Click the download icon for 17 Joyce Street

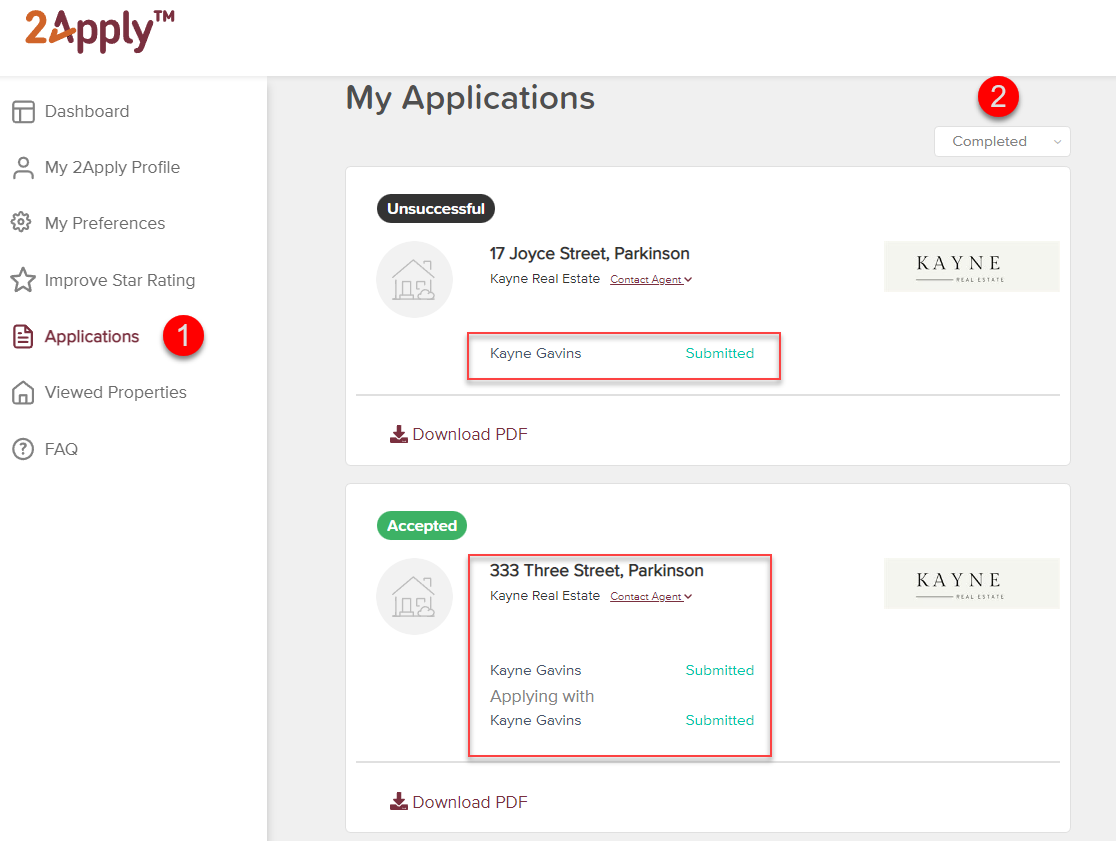(399, 434)
